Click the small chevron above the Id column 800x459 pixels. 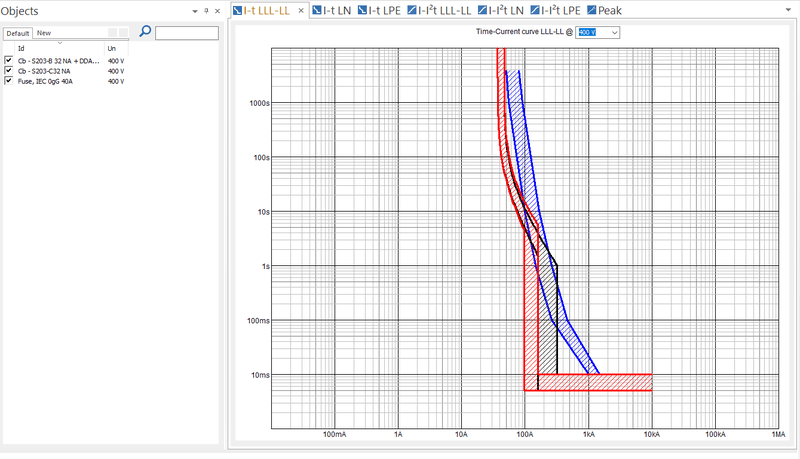tap(60, 43)
